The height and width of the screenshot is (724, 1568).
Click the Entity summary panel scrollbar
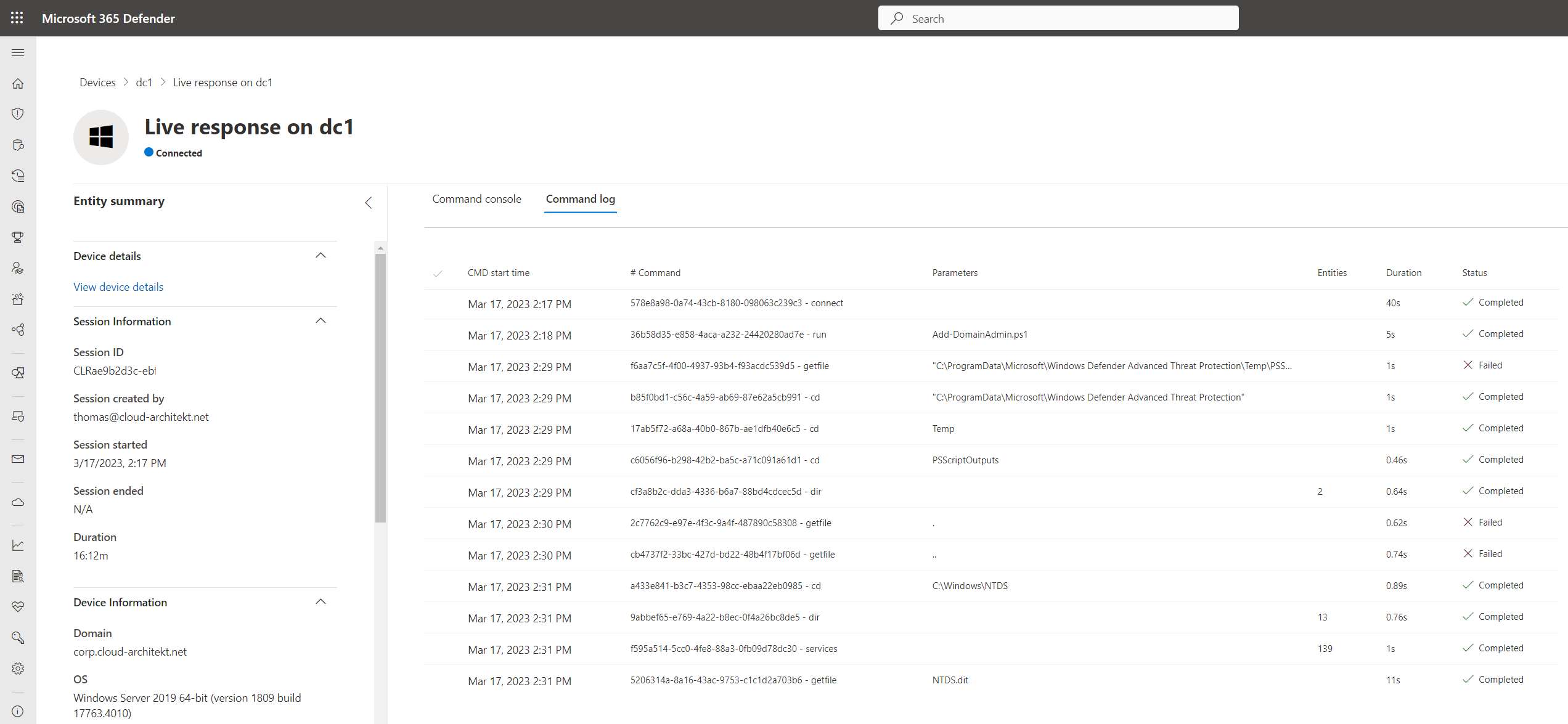(x=380, y=388)
